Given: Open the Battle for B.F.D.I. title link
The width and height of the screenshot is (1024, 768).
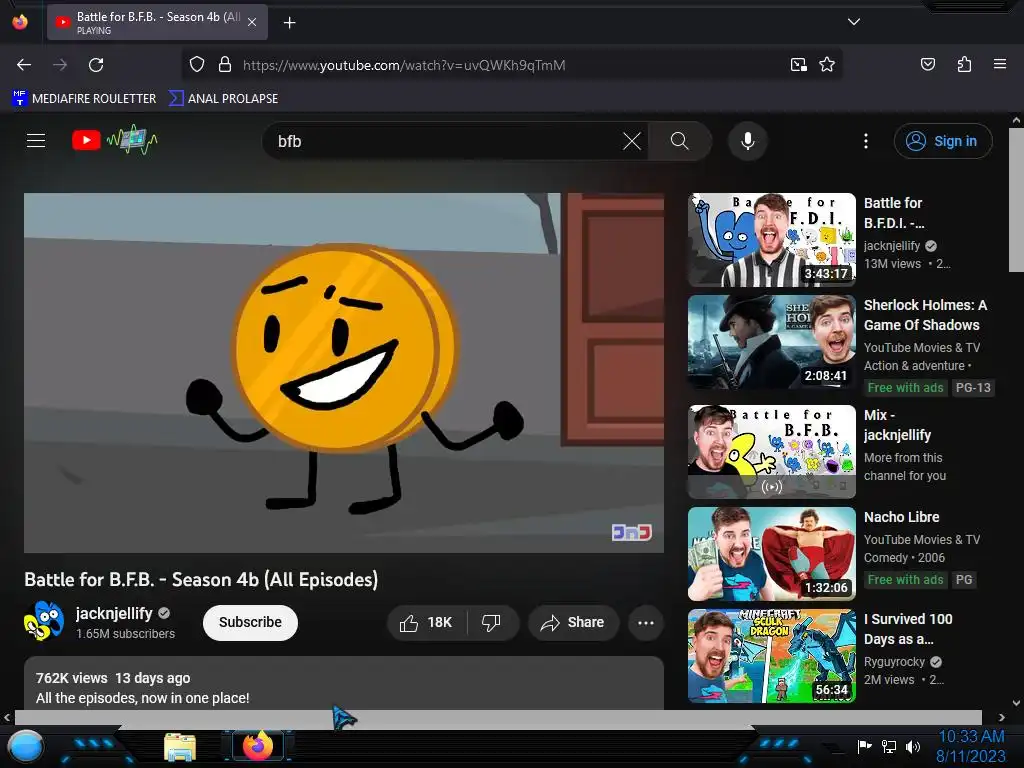Looking at the screenshot, I should pyautogui.click(x=894, y=213).
